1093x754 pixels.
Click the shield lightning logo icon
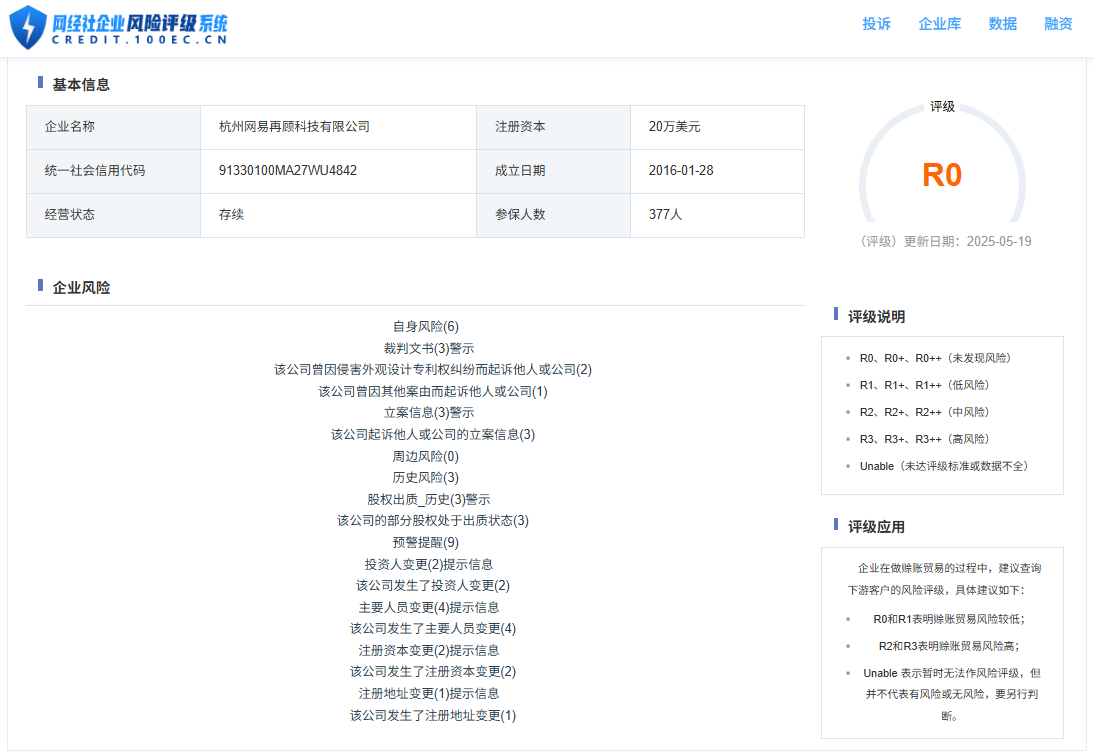click(x=28, y=27)
